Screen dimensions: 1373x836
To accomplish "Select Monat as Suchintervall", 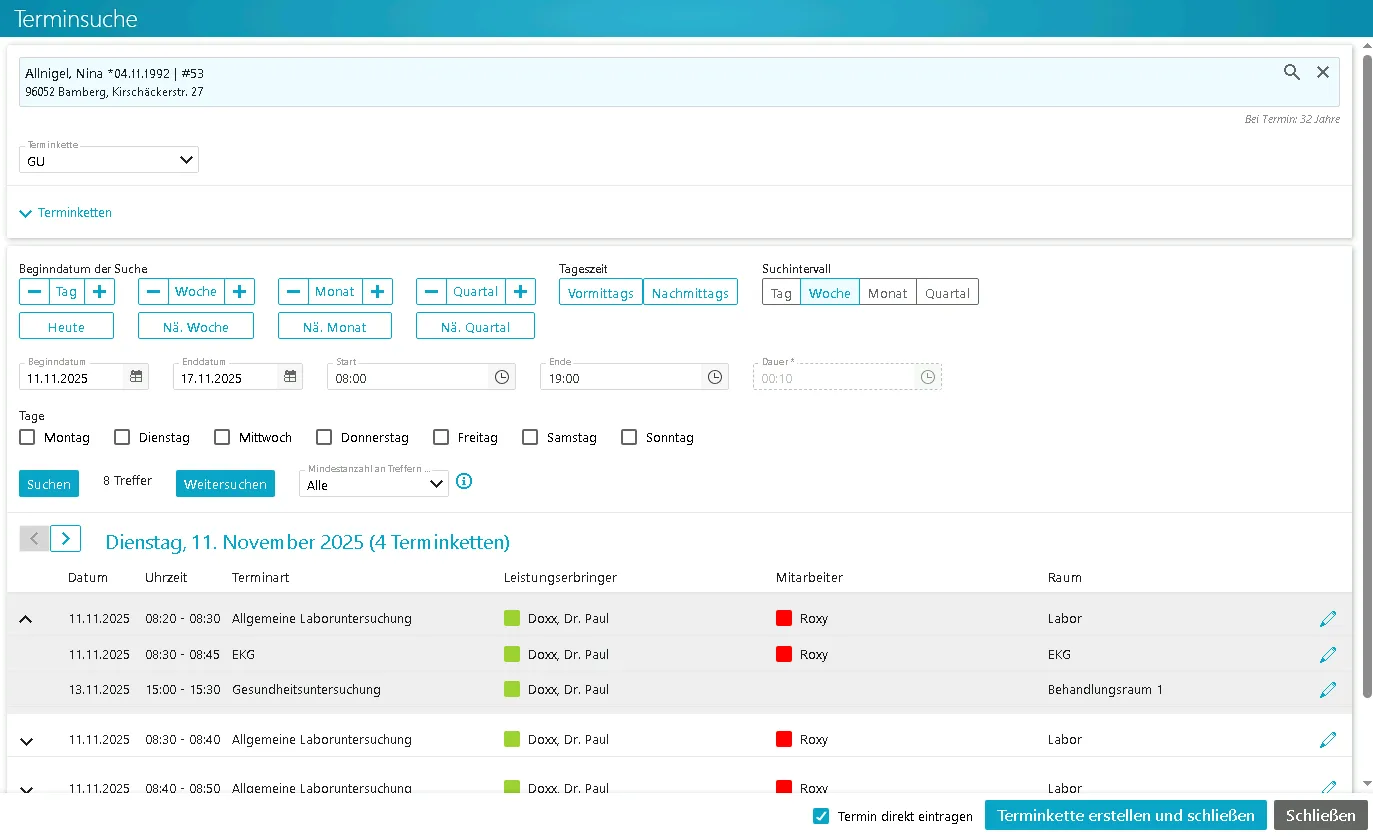I will point(887,293).
